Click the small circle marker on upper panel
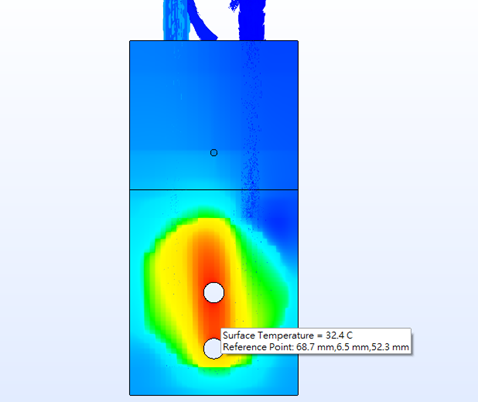Screen dimensions: 478x402 [x=214, y=153]
